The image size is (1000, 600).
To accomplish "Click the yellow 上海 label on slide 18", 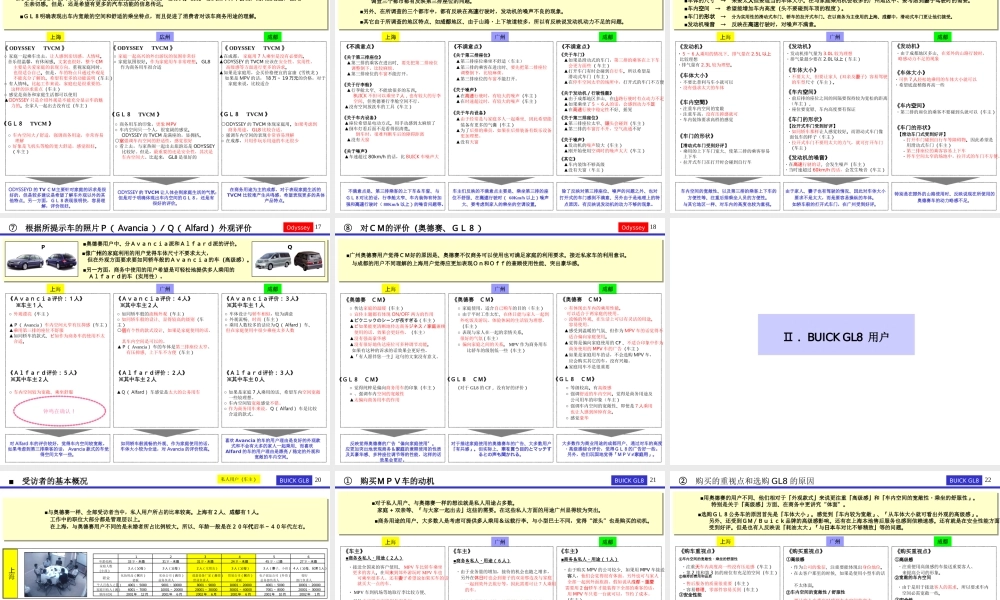I will click(x=390, y=289).
